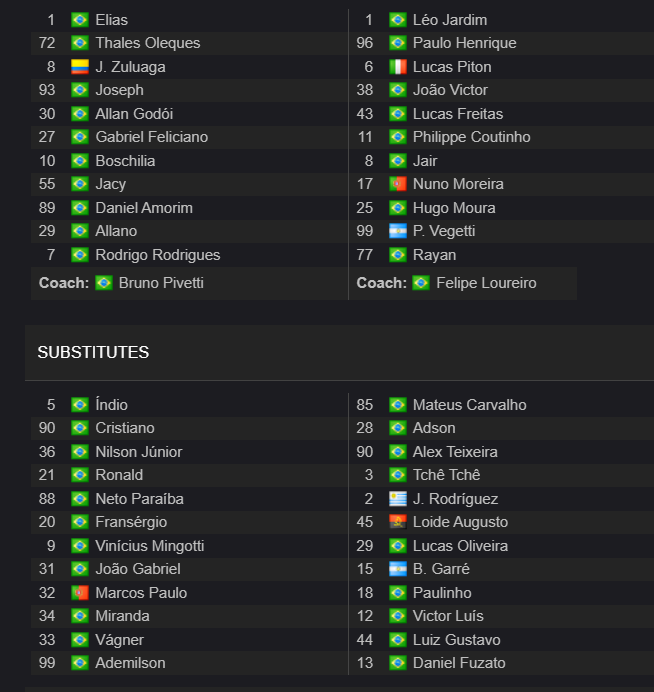Open substitute Tchê Tchê's profile
Image resolution: width=654 pixels, height=692 pixels.
(446, 475)
